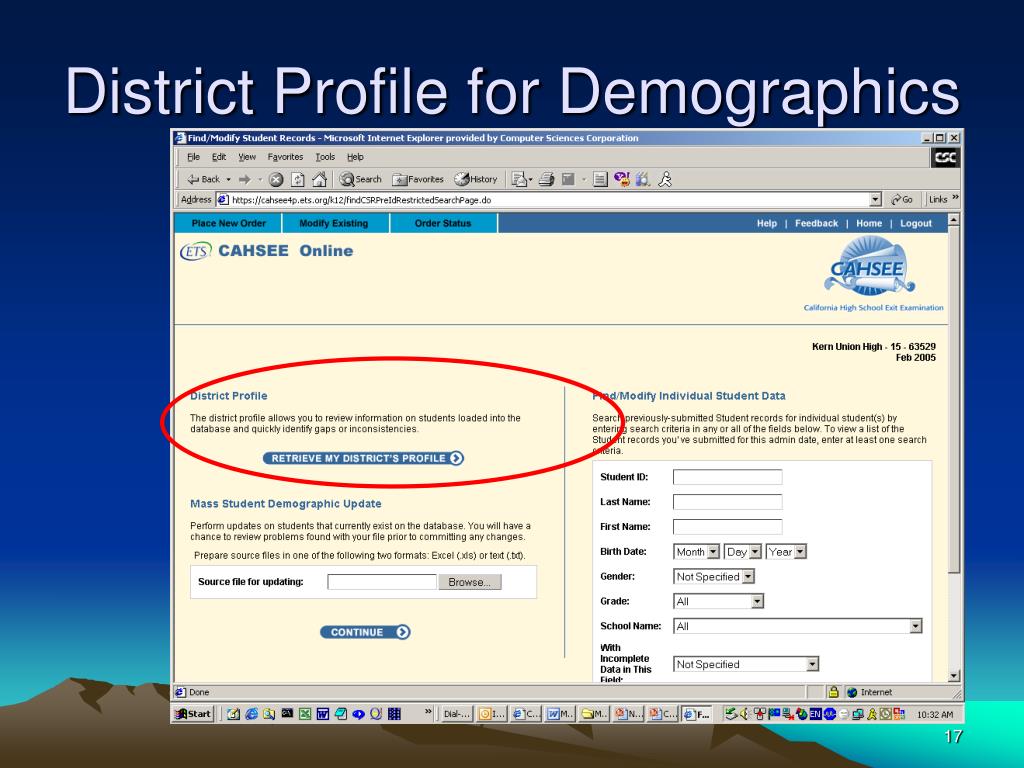Image resolution: width=1024 pixels, height=768 pixels.
Task: Open the Search toolbar button
Action: pos(360,179)
